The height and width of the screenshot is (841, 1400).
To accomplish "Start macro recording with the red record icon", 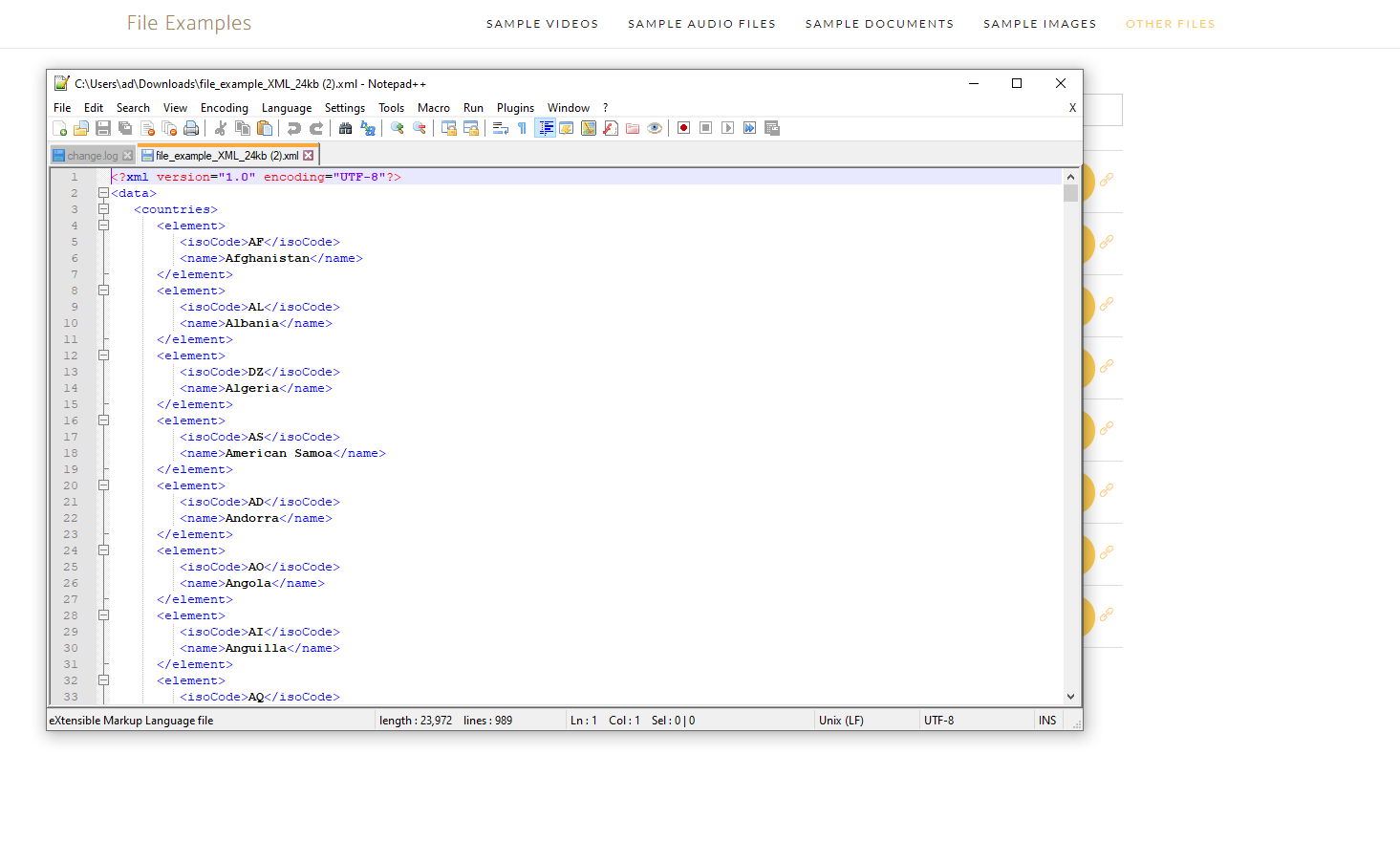I will (683, 128).
